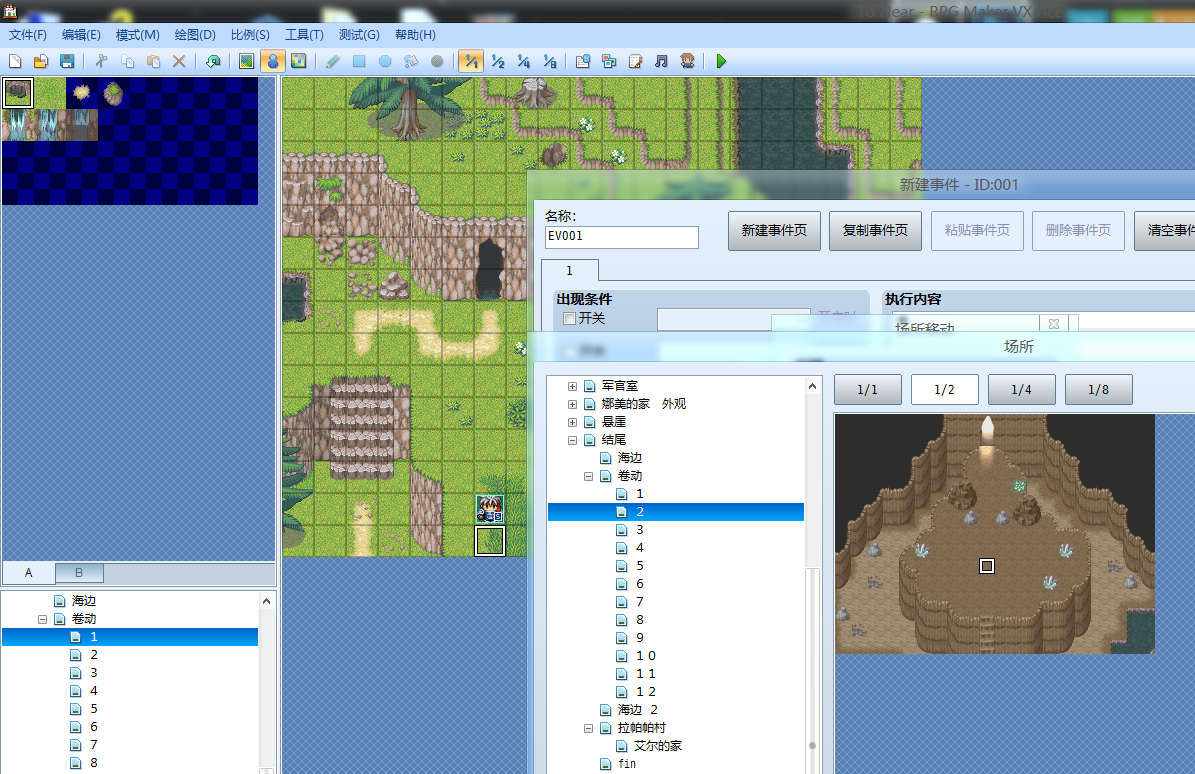Open the Database icon
1195x774 pixels.
click(583, 61)
